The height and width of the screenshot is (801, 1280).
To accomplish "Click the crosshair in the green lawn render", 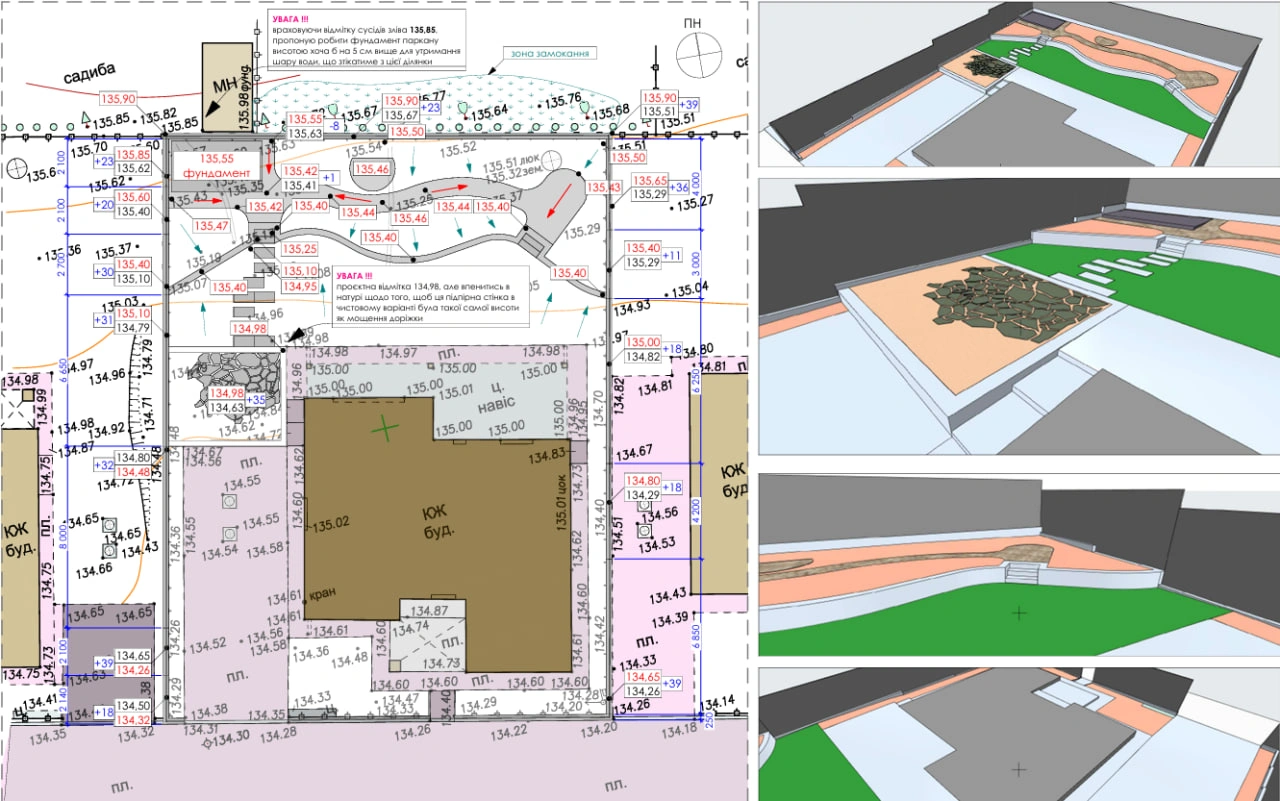I will click(x=1018, y=611).
